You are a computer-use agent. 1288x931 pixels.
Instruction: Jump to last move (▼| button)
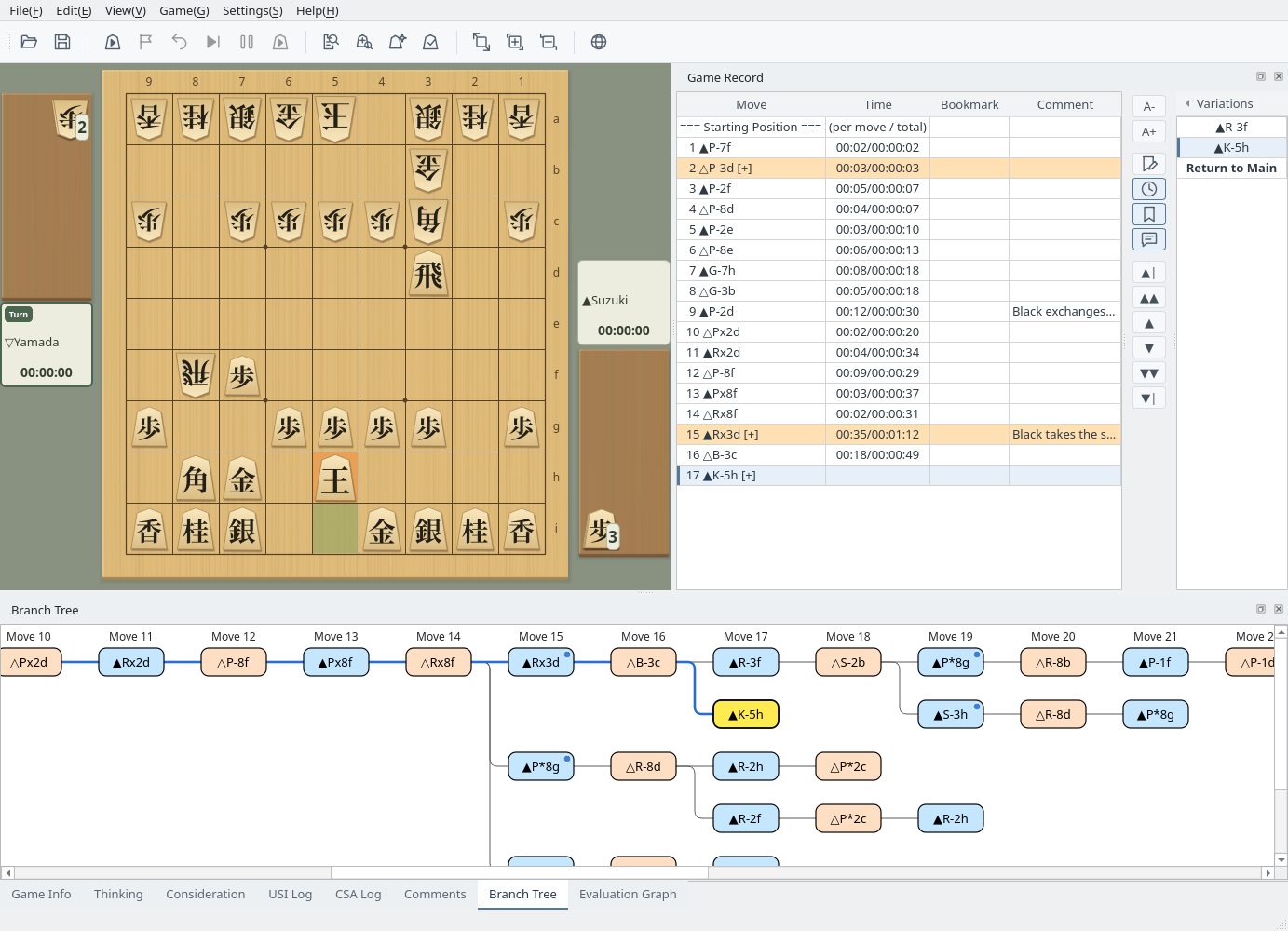point(1149,398)
